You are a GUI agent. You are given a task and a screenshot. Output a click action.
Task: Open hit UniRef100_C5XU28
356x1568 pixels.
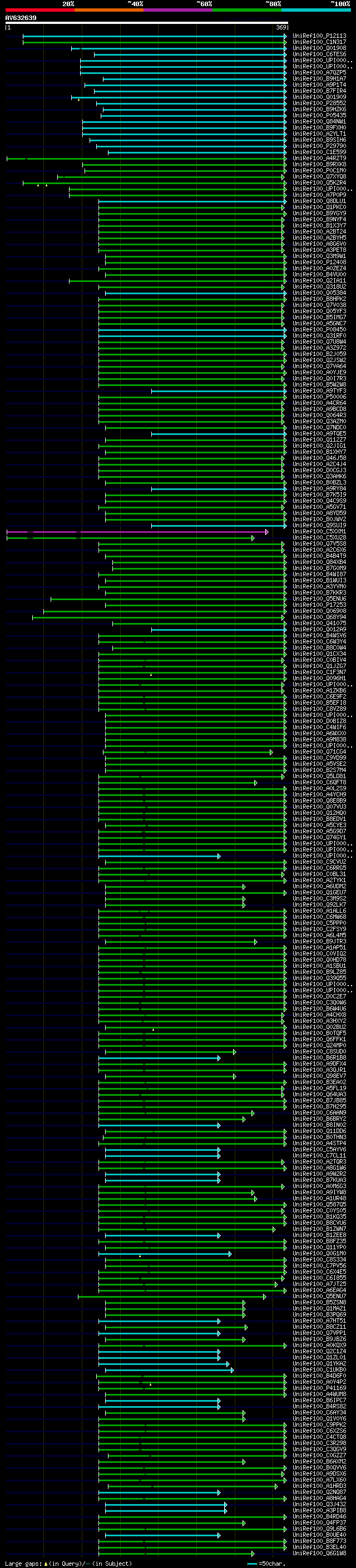tap(319, 537)
